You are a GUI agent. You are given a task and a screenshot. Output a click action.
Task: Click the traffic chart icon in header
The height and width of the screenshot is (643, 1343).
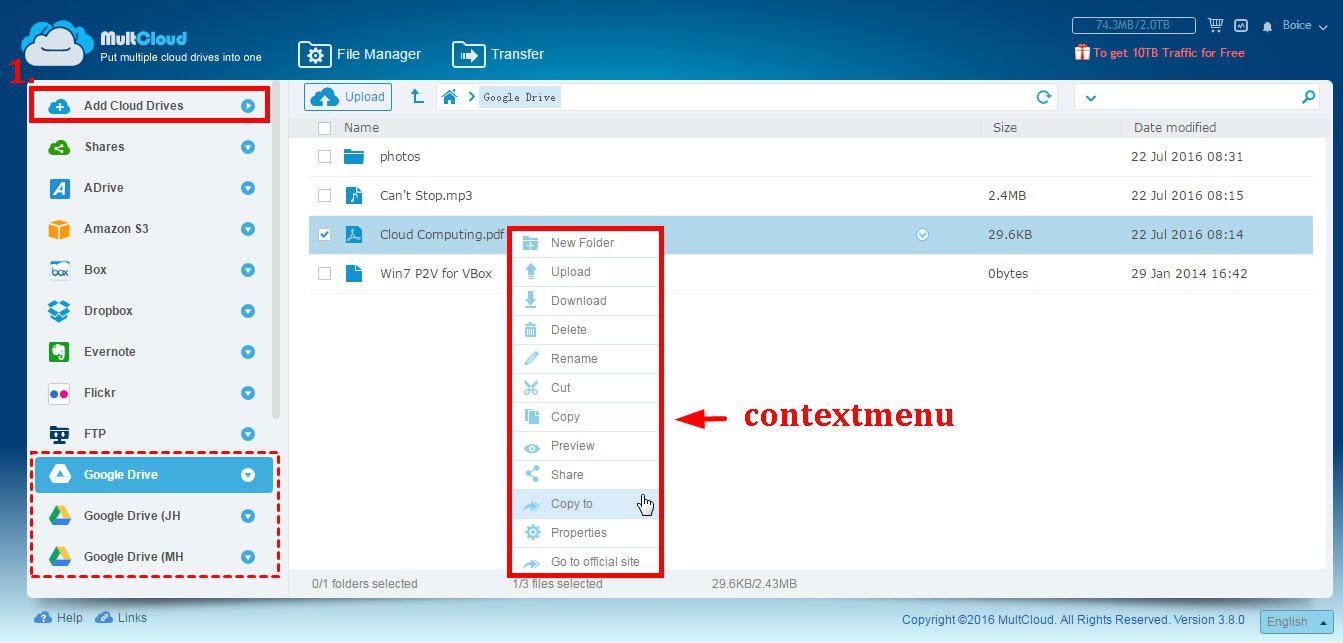(1241, 25)
